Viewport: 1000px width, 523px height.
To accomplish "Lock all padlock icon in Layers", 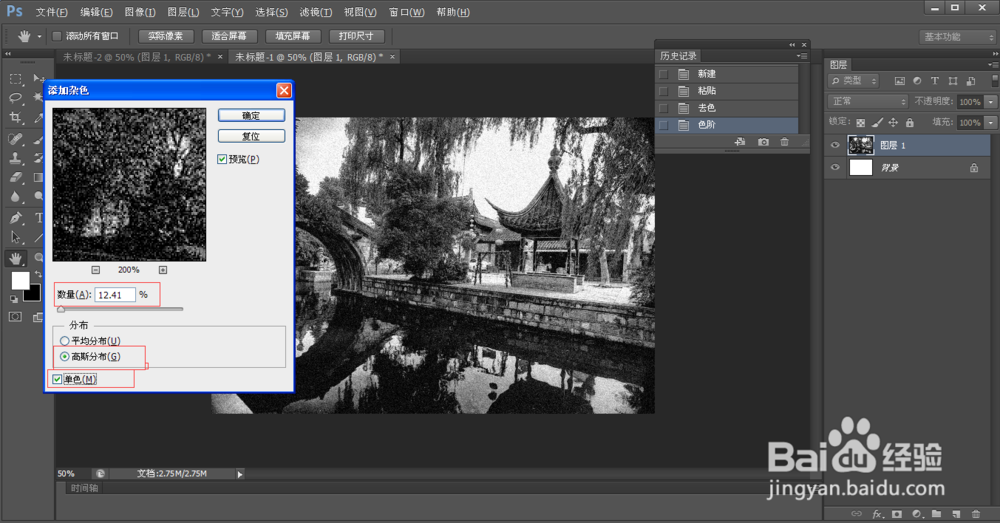I will [910, 122].
